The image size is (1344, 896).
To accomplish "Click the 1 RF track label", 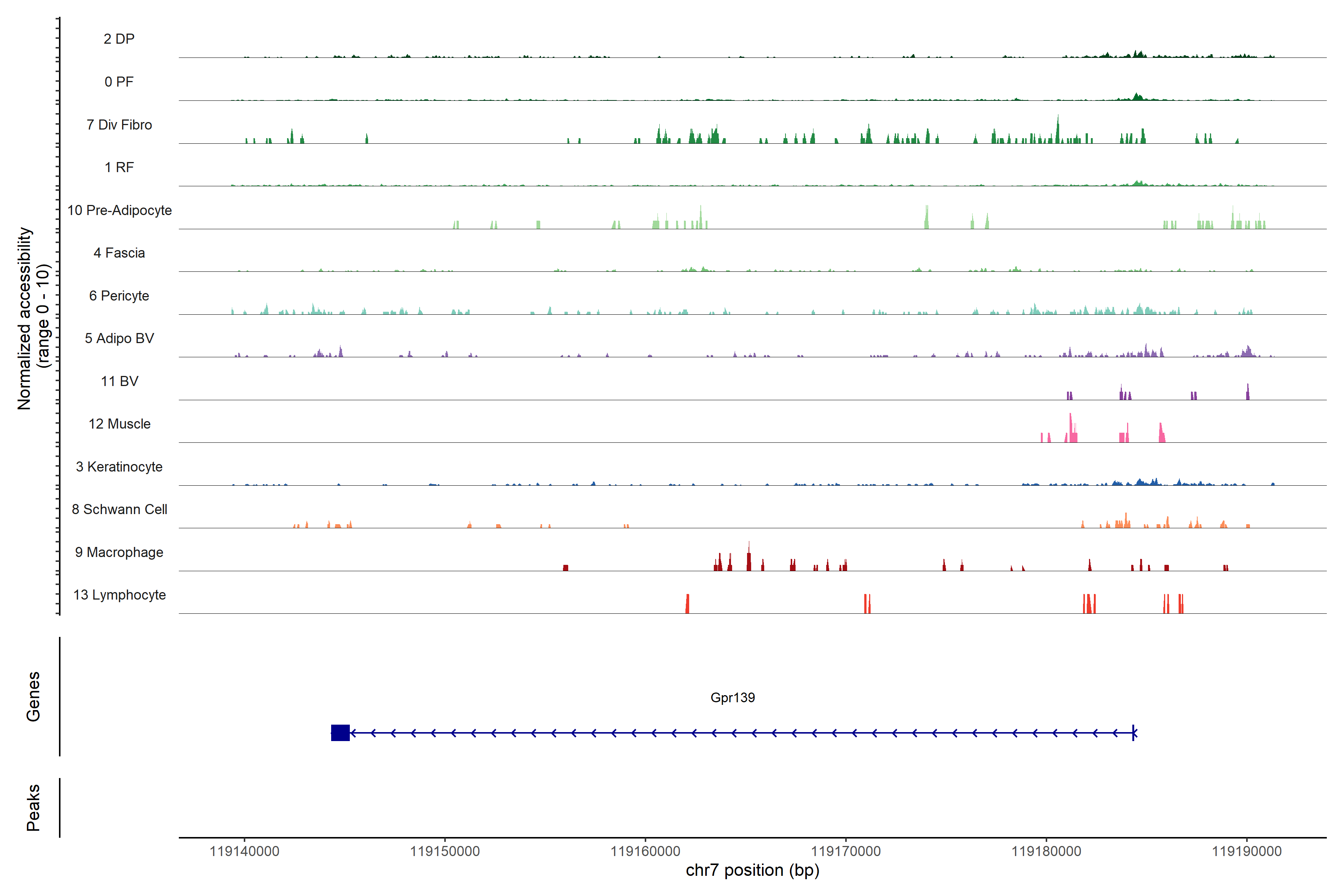I will tap(119, 167).
